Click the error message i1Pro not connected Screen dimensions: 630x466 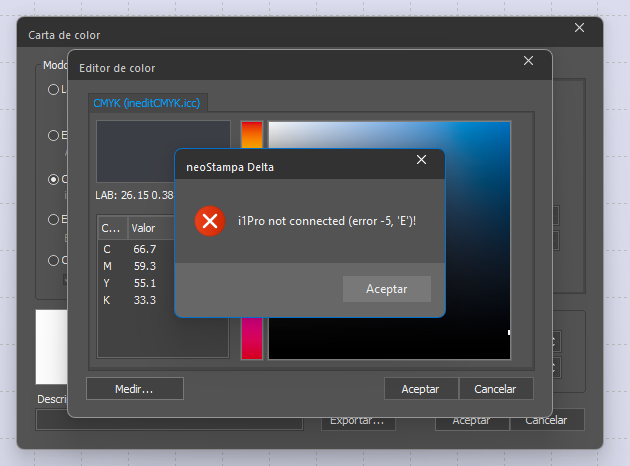pyautogui.click(x=327, y=221)
